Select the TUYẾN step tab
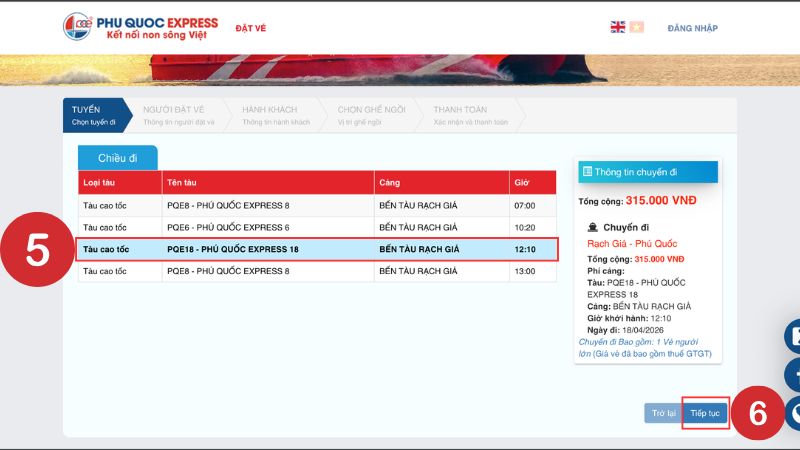This screenshot has height=450, width=800. [x=97, y=115]
